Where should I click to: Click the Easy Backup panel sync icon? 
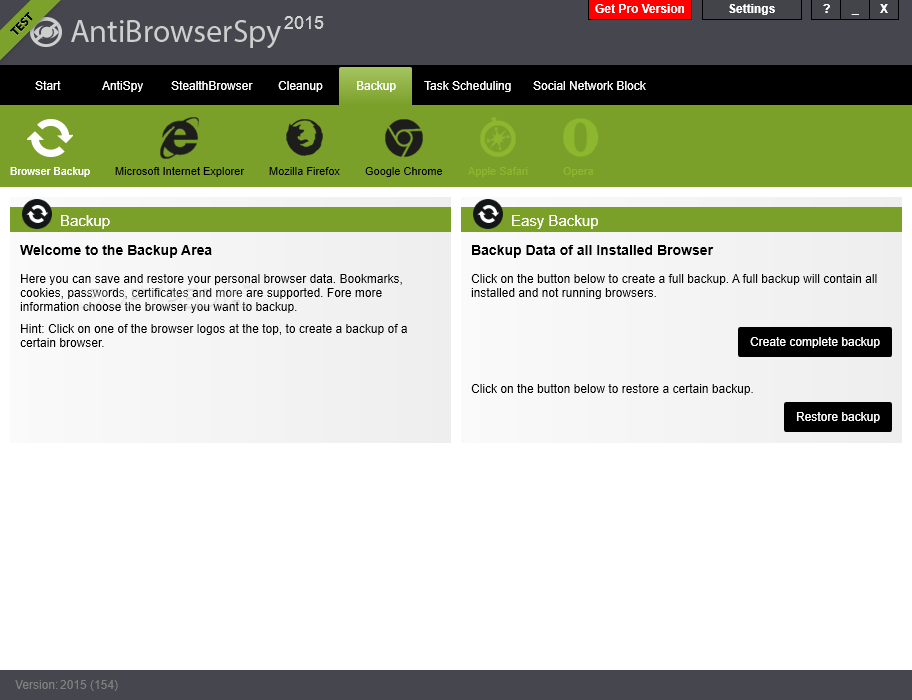(488, 214)
